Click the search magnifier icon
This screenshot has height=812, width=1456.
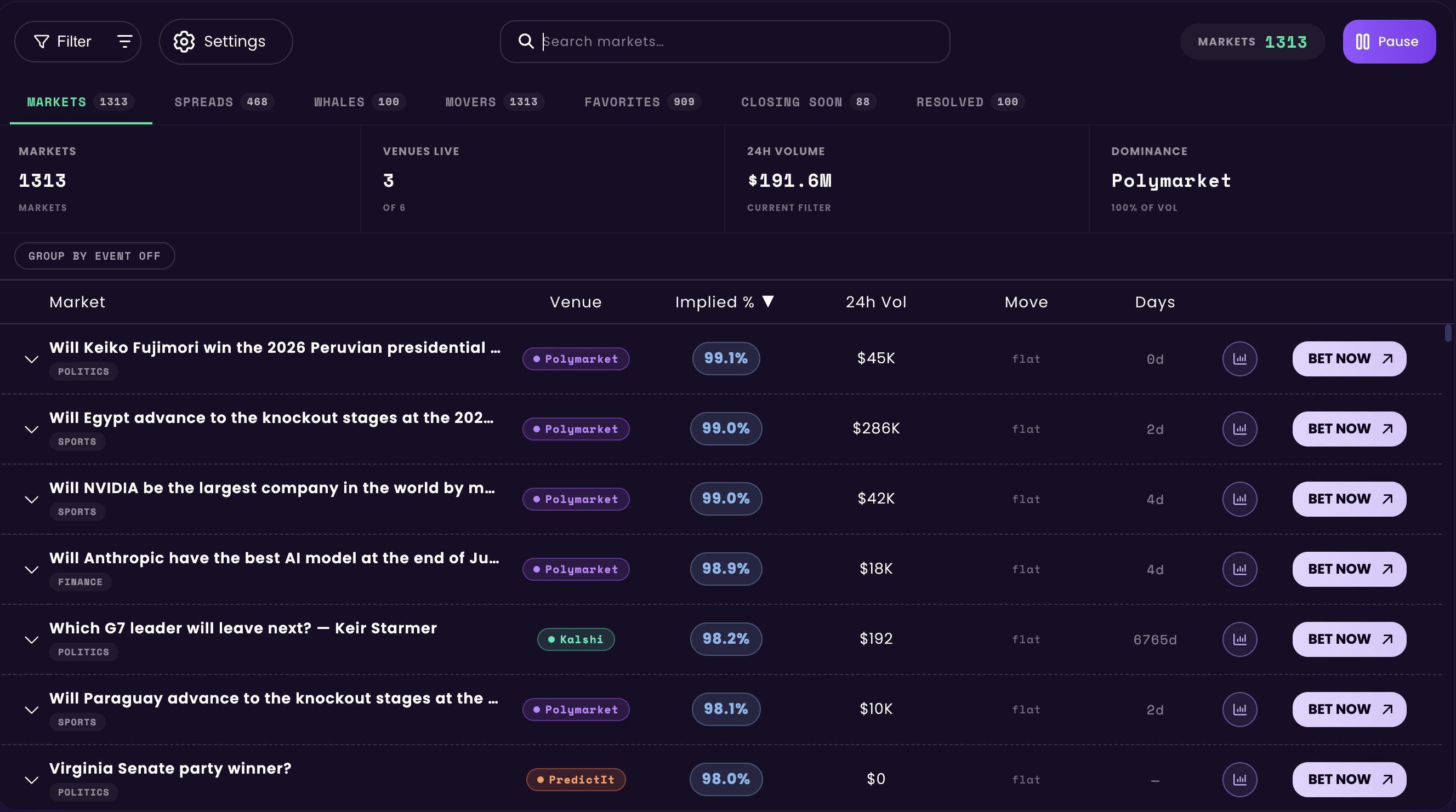point(526,41)
